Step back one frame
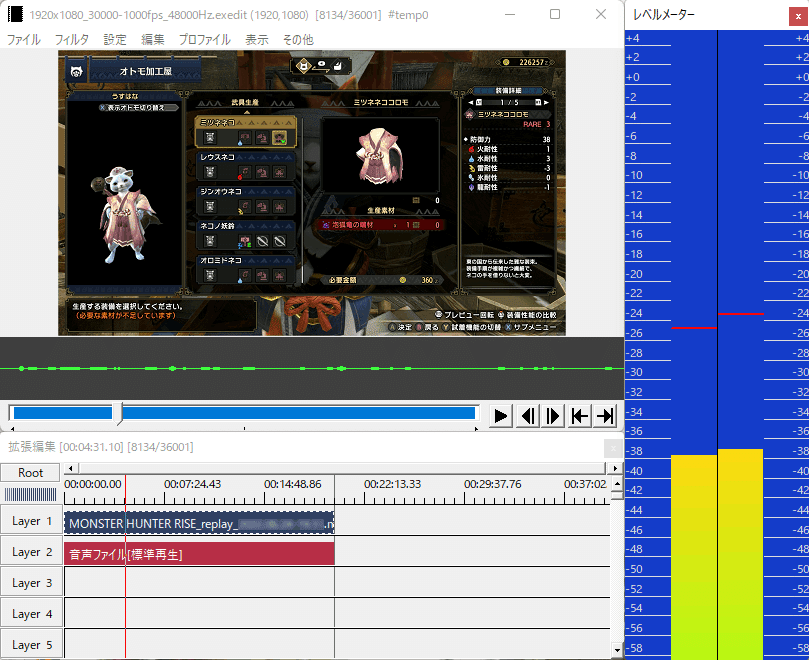The width and height of the screenshot is (809, 660). tap(527, 416)
